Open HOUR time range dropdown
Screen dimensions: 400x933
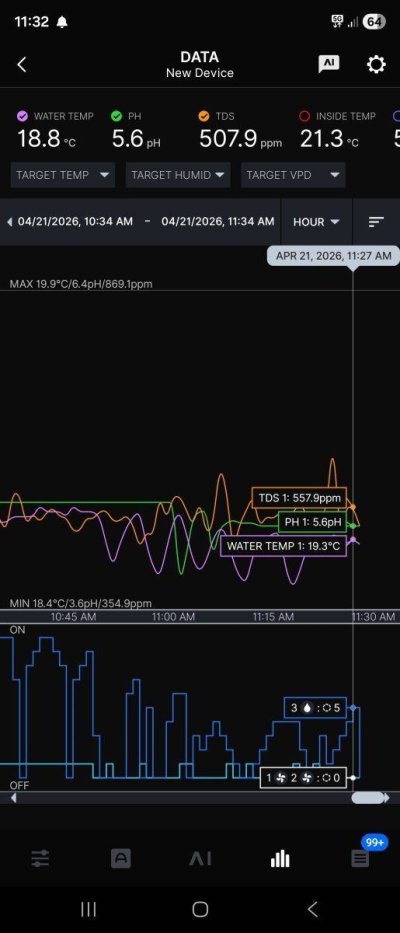coord(316,221)
